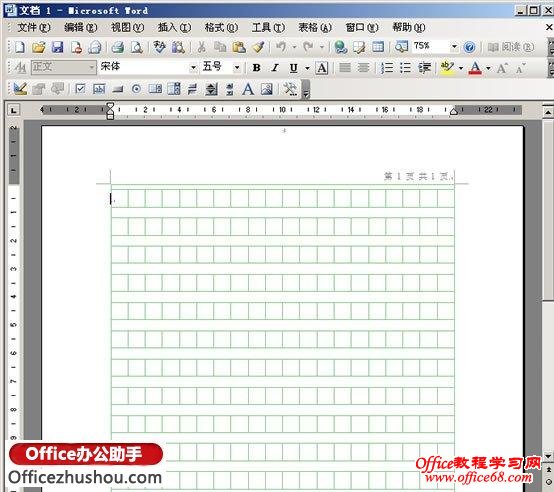Insert a Scroll Bar control
554x492 pixels.
click(x=230, y=89)
